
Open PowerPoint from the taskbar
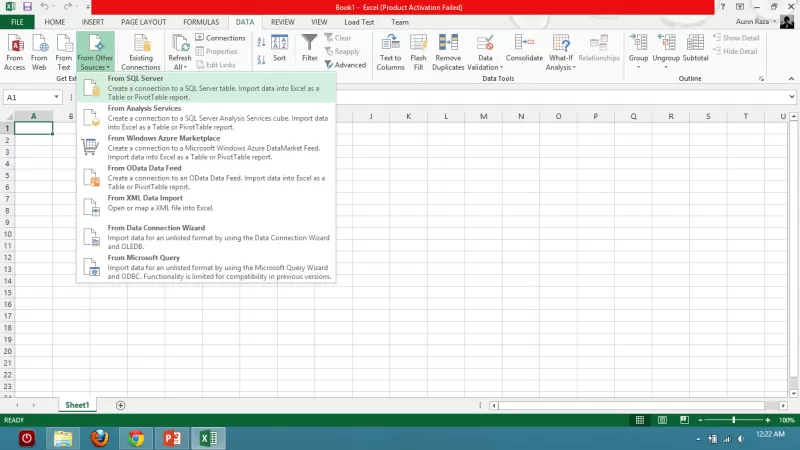pos(172,438)
